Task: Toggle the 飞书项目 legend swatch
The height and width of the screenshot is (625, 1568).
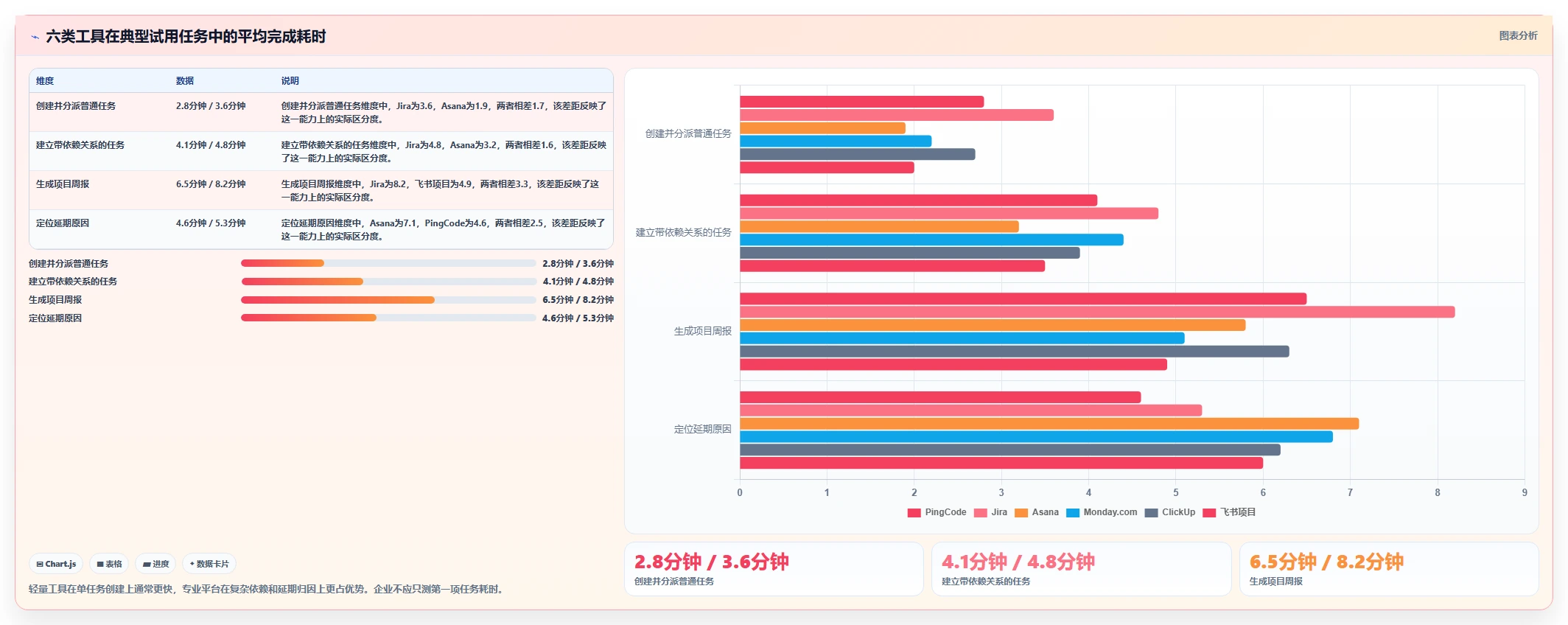Action: 1208,513
